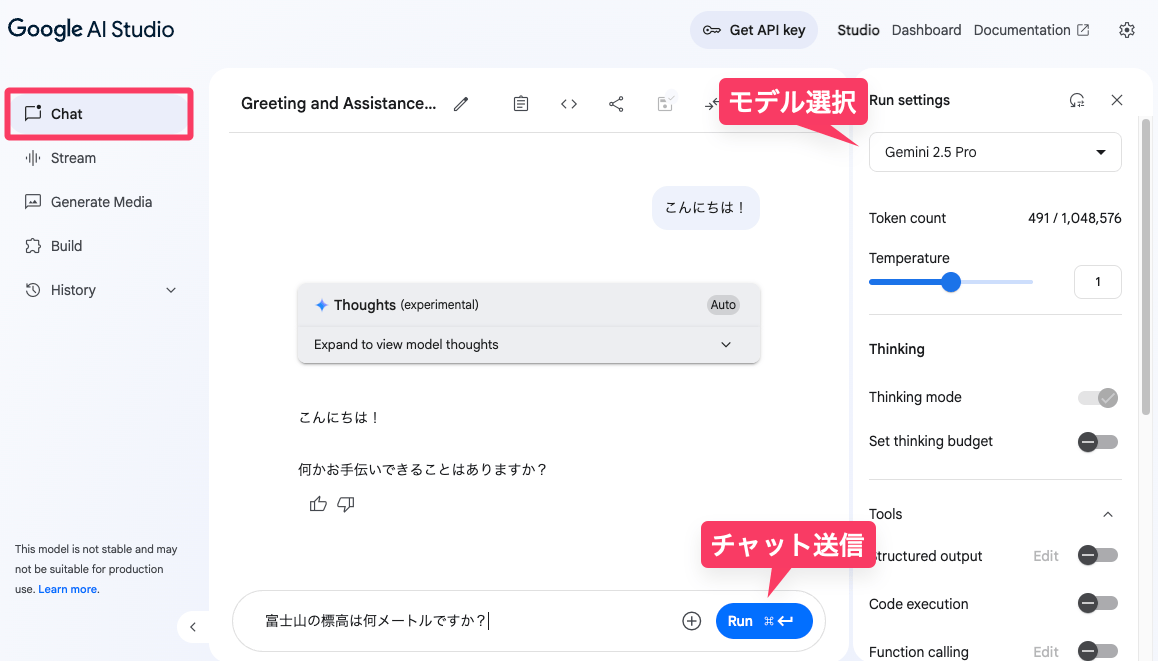Toggle the Set thinking budget switch

point(1097,442)
